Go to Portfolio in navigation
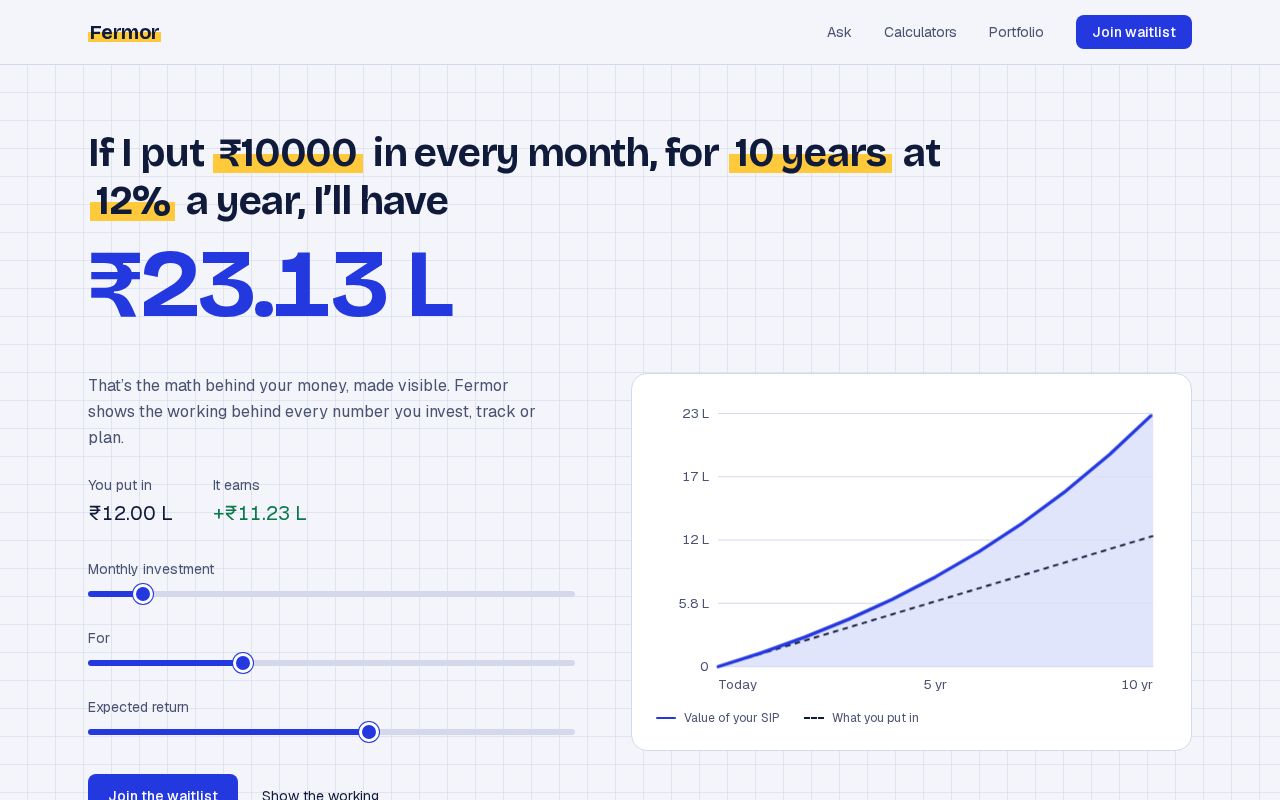 click(1016, 32)
